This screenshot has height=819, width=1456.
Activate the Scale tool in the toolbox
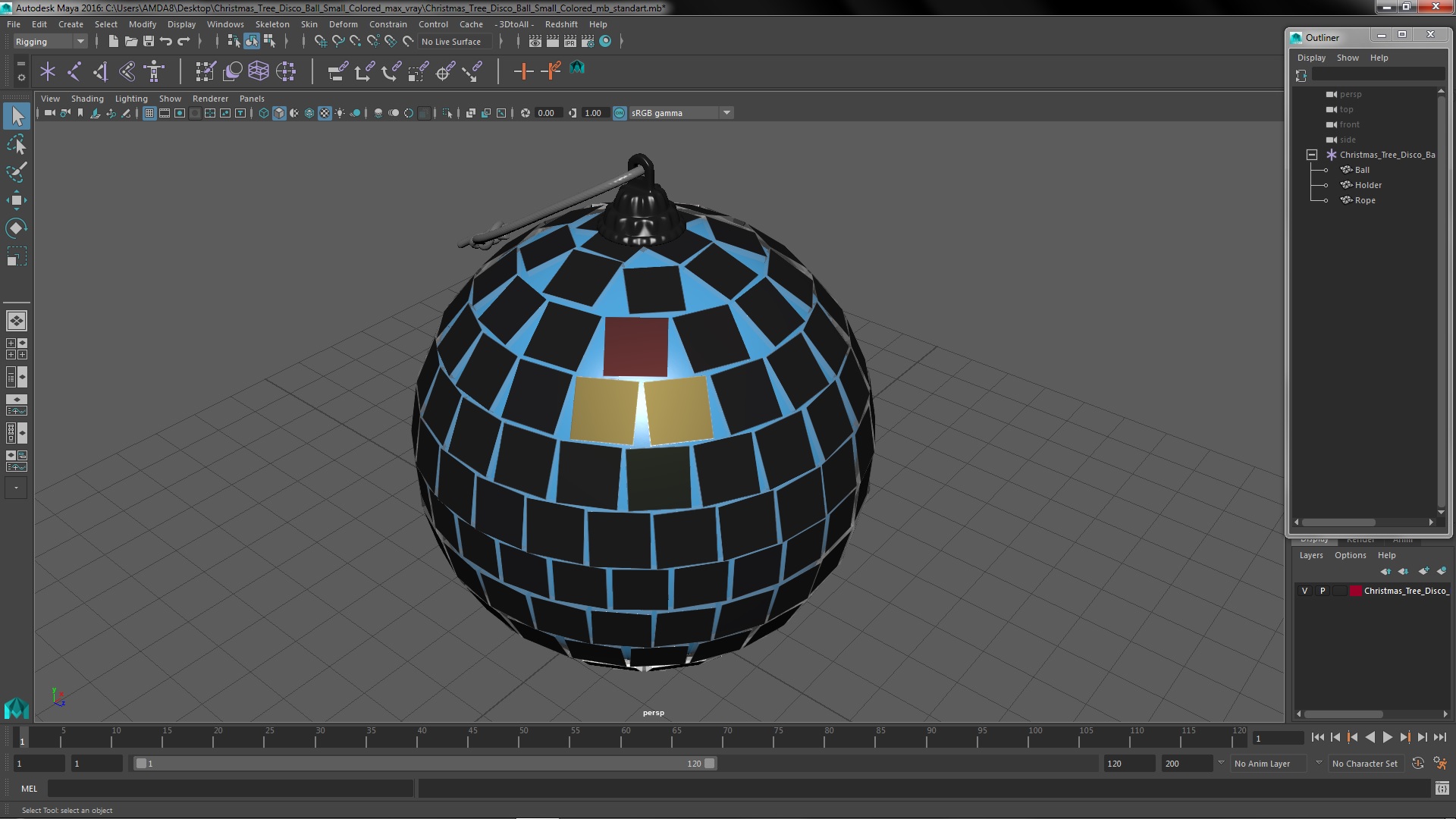pyautogui.click(x=17, y=256)
